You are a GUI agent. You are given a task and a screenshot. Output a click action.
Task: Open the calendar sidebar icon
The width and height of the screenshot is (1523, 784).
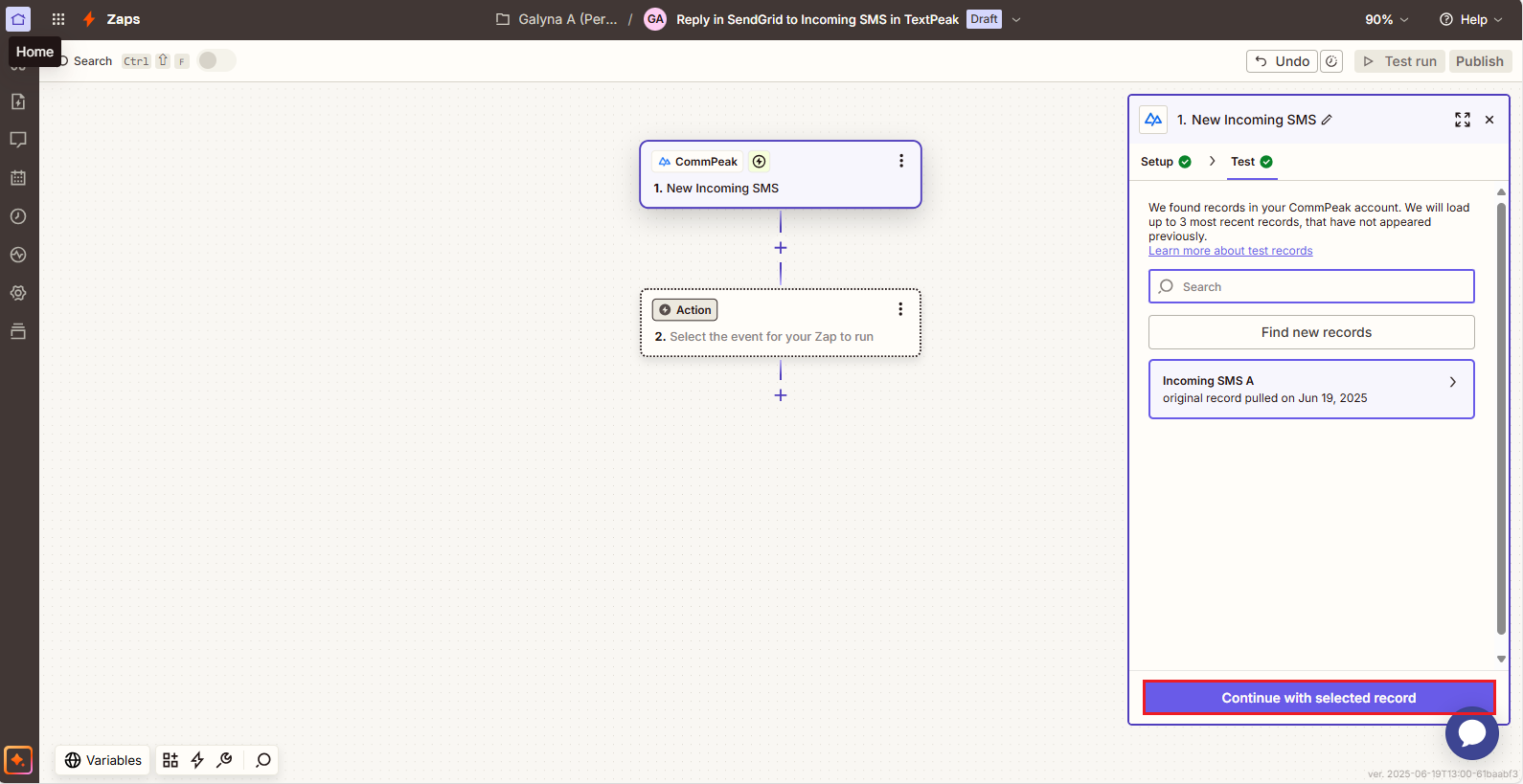point(18,178)
